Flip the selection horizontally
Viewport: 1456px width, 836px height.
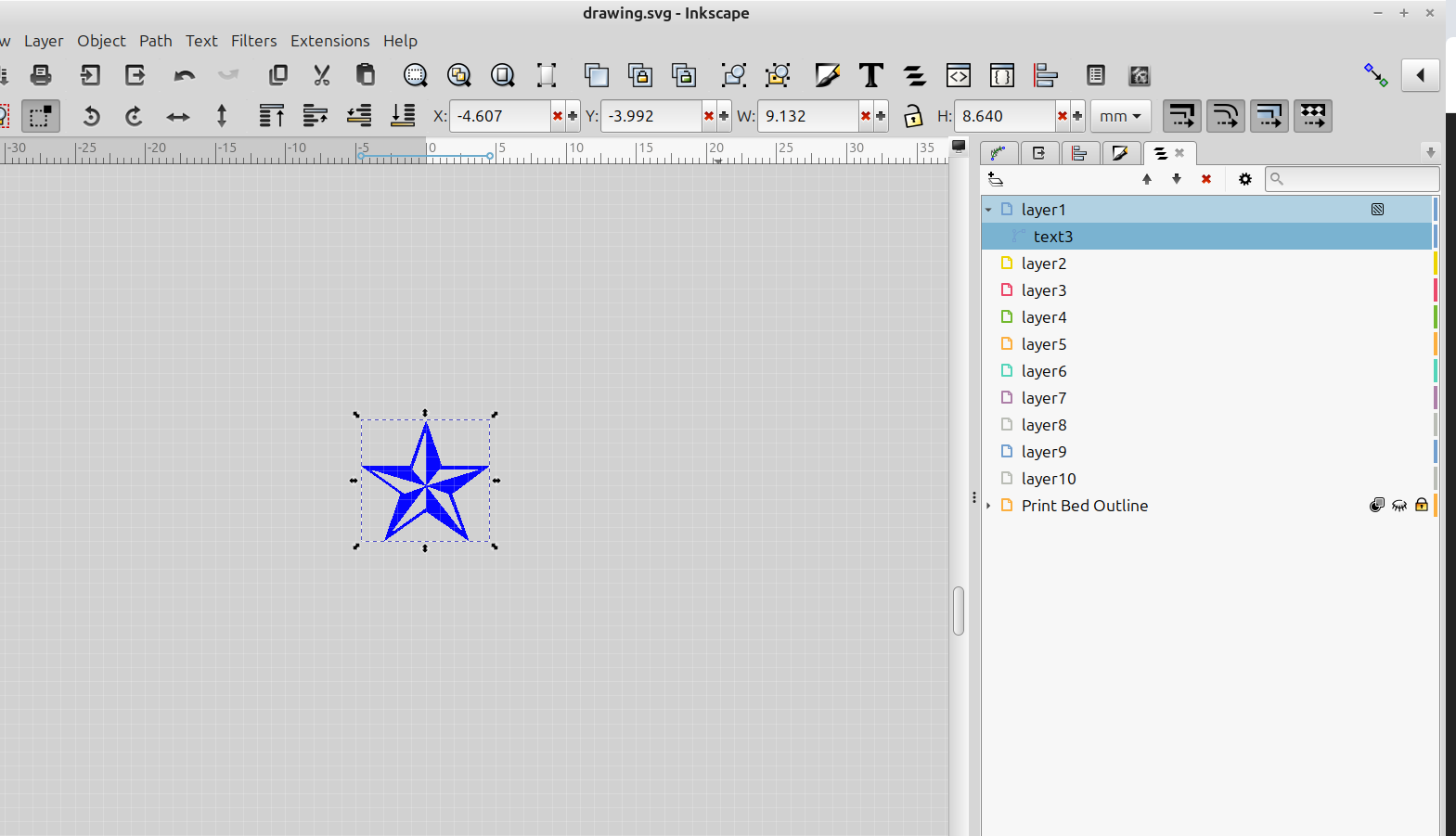(x=177, y=116)
